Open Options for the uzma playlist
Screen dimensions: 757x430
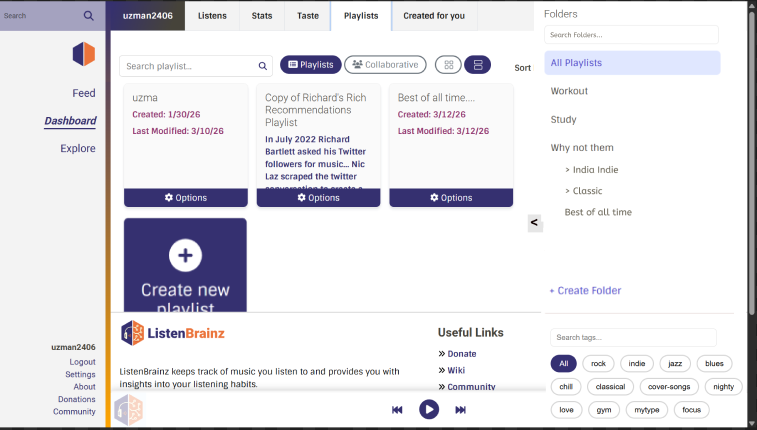185,198
